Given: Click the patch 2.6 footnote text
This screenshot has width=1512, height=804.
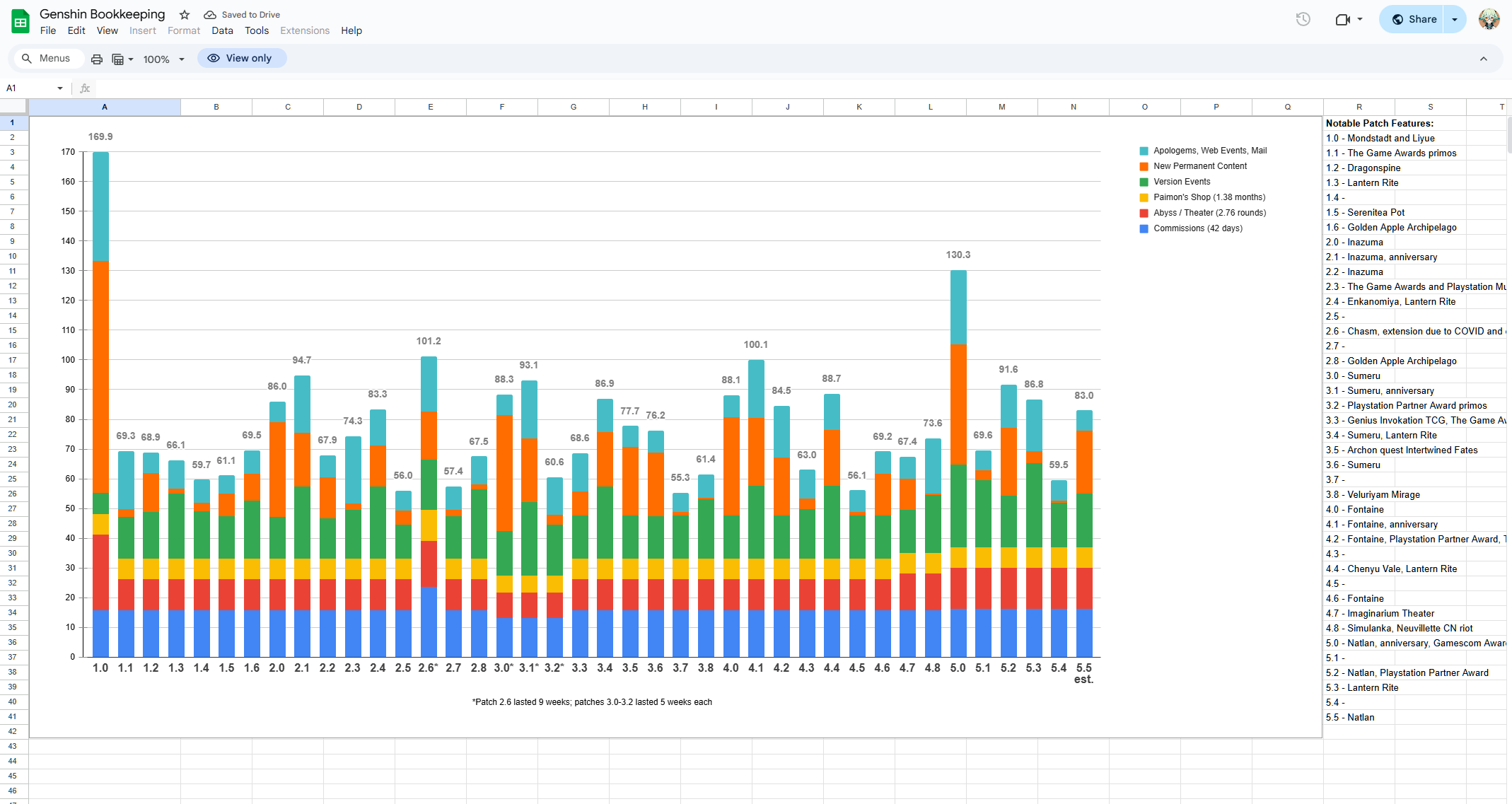Looking at the screenshot, I should coord(592,702).
